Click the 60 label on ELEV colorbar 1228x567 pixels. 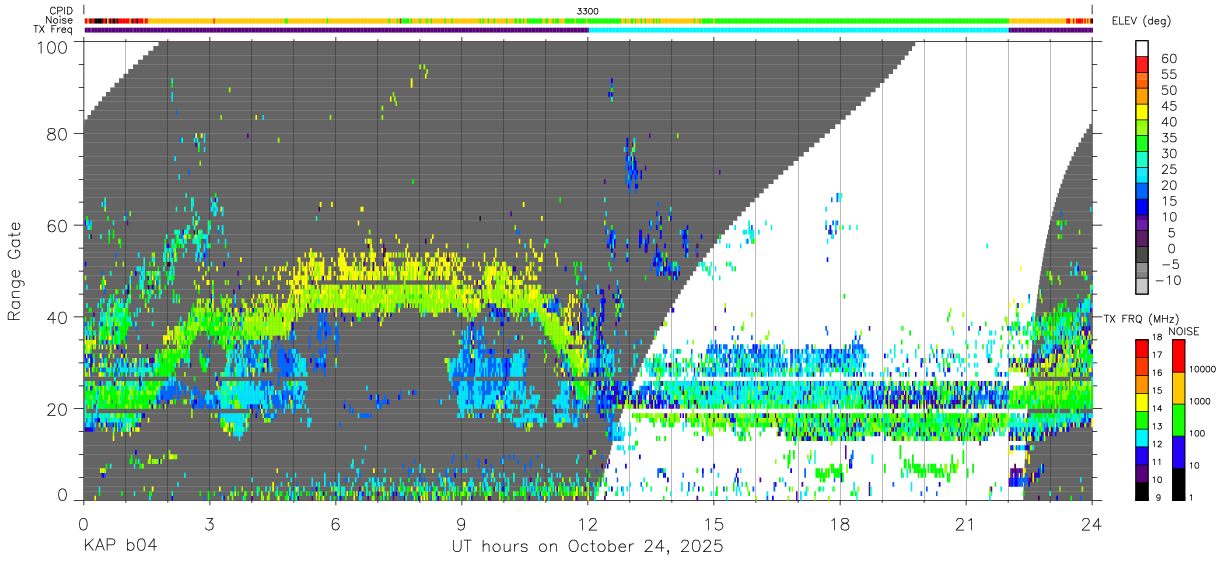coord(1168,58)
